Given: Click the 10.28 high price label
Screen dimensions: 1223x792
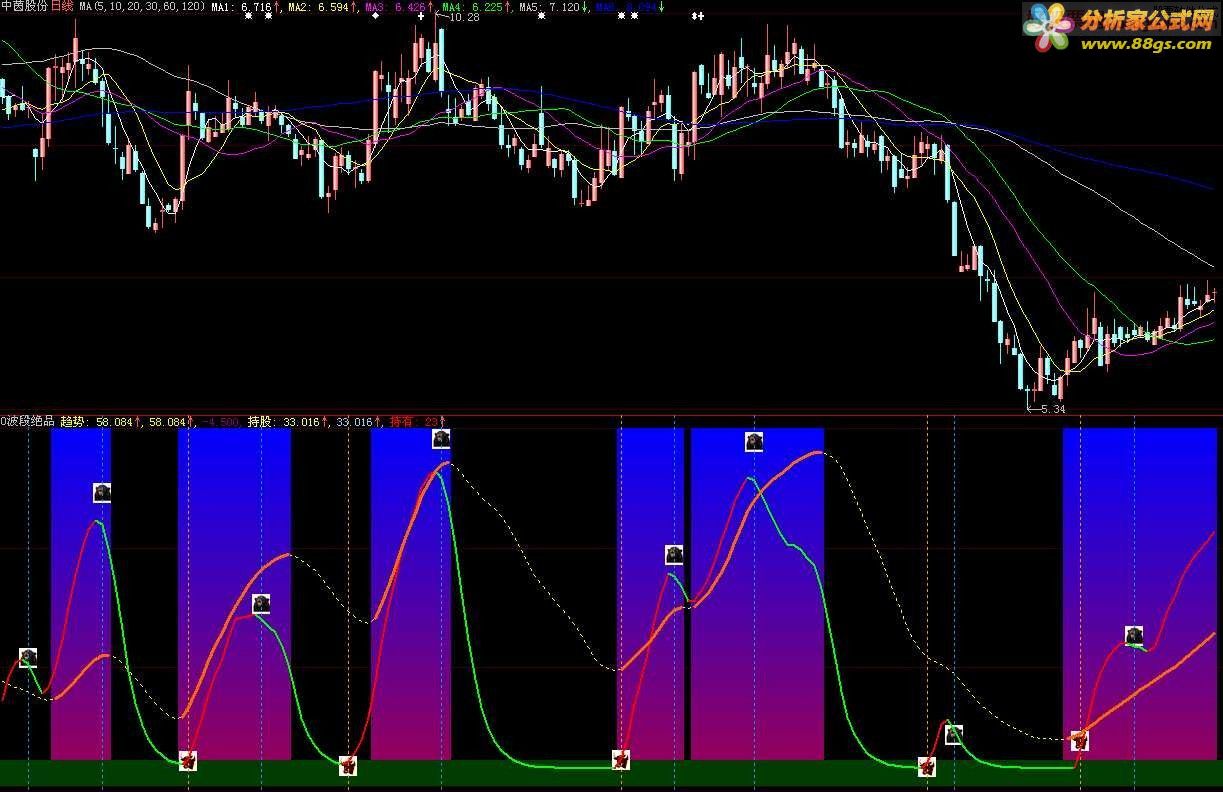Looking at the screenshot, I should coord(464,17).
